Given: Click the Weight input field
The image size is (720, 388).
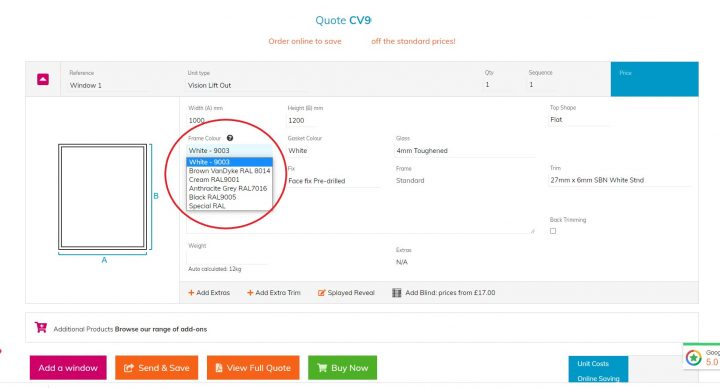Looking at the screenshot, I should click(227, 258).
